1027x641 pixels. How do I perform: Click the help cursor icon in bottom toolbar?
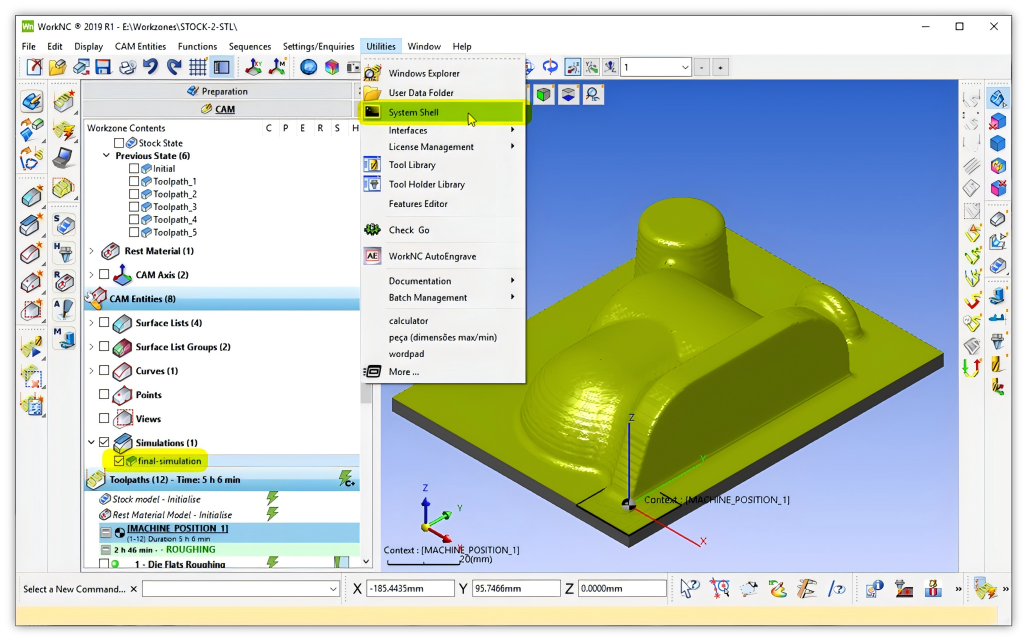(689, 589)
